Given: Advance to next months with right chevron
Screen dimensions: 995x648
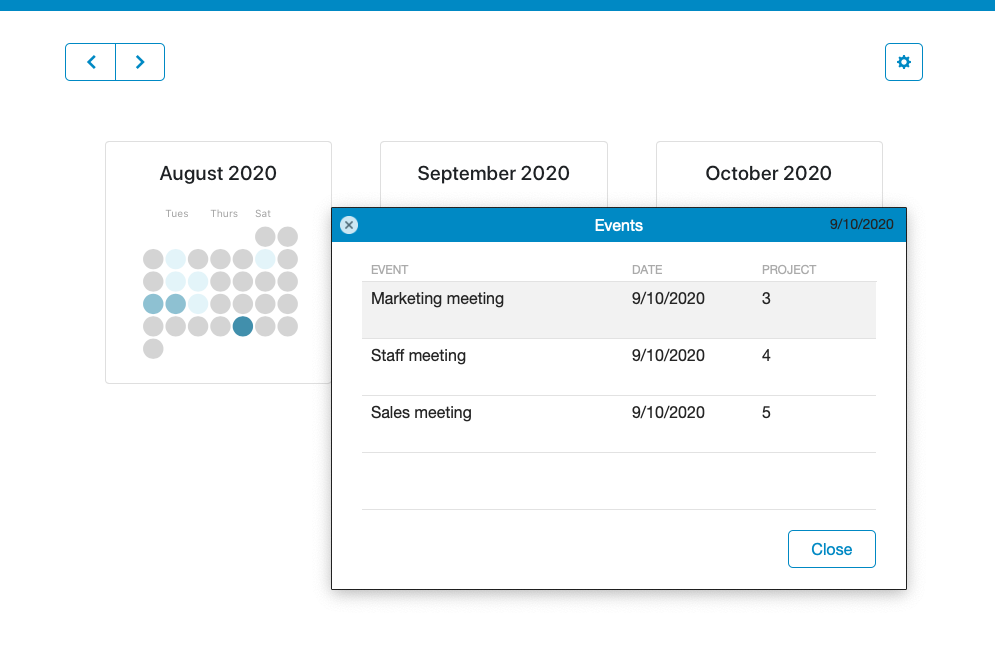Looking at the screenshot, I should [x=140, y=62].
